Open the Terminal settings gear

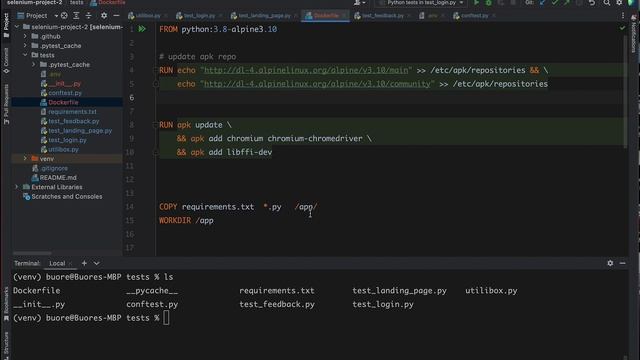point(610,263)
